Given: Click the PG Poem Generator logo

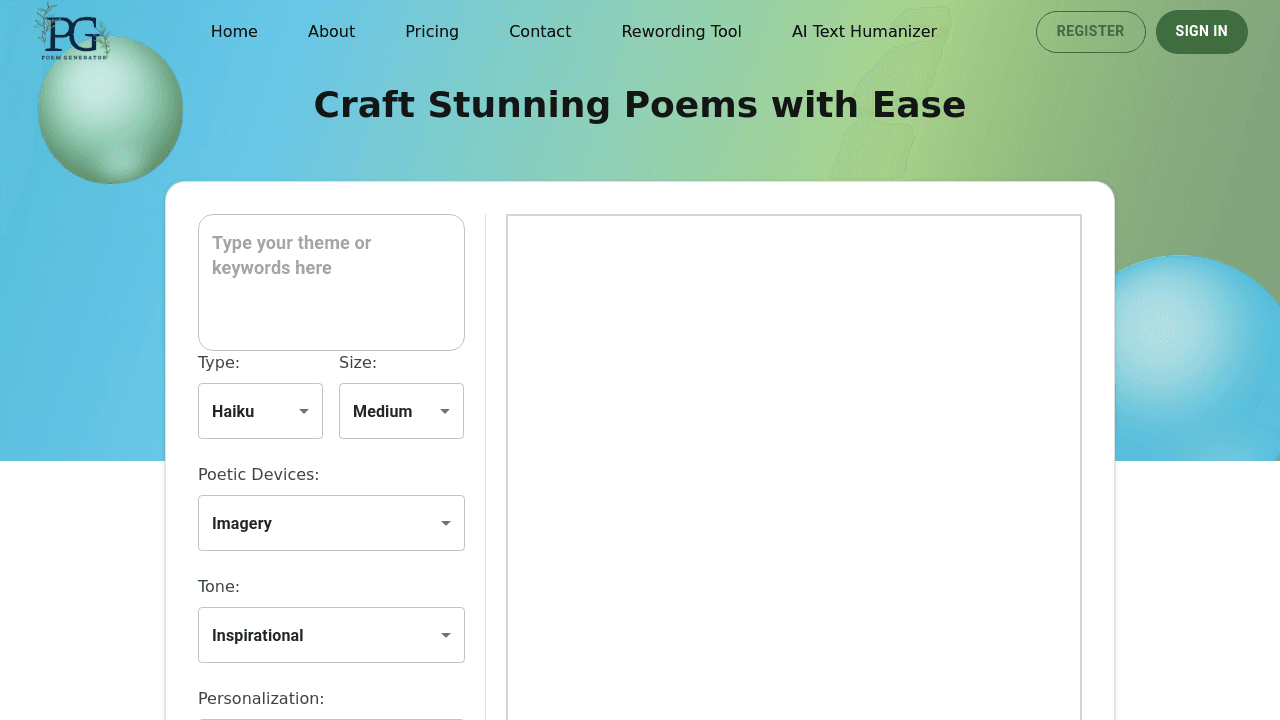Looking at the screenshot, I should point(71,32).
